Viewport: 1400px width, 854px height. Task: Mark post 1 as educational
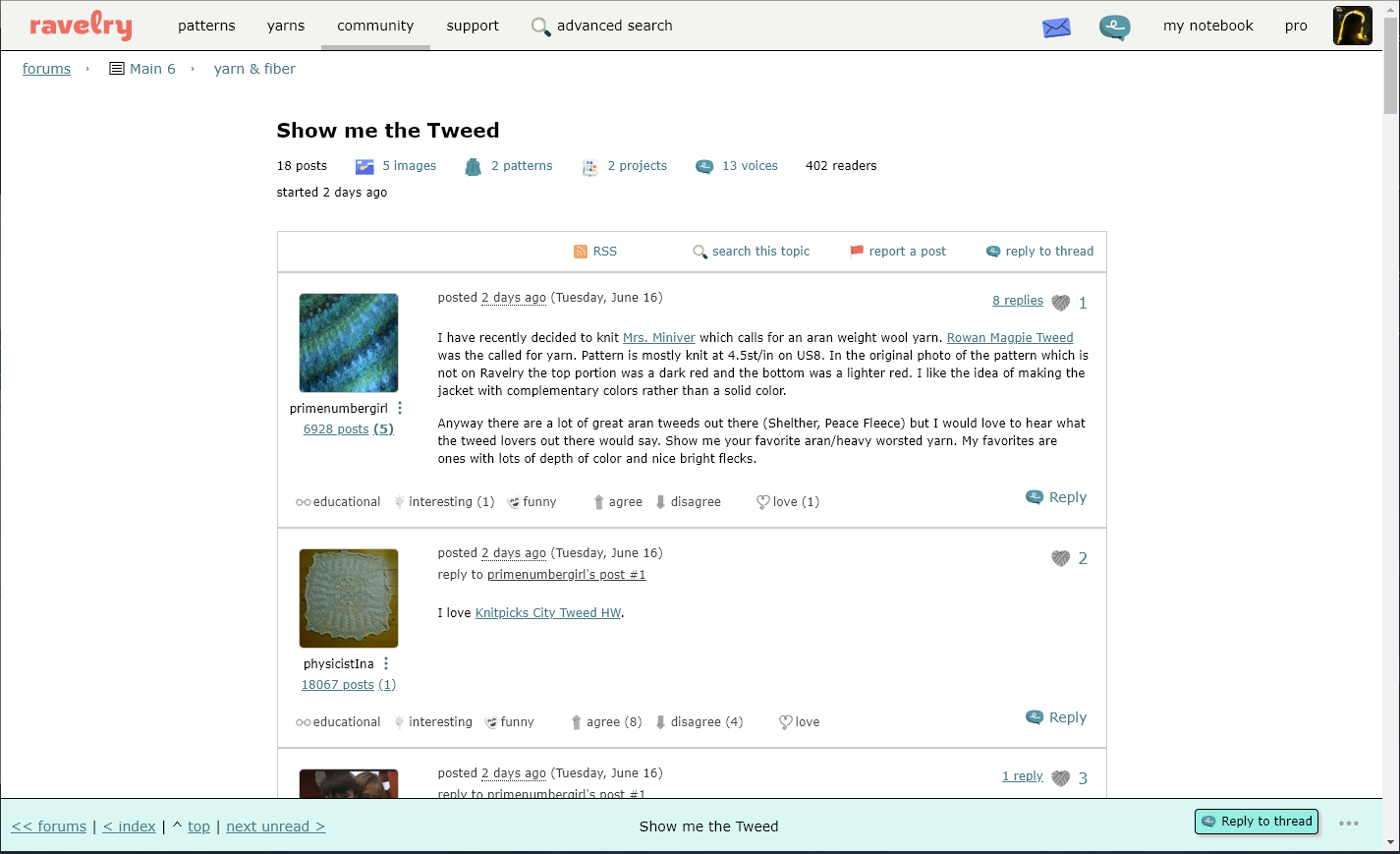tap(338, 502)
